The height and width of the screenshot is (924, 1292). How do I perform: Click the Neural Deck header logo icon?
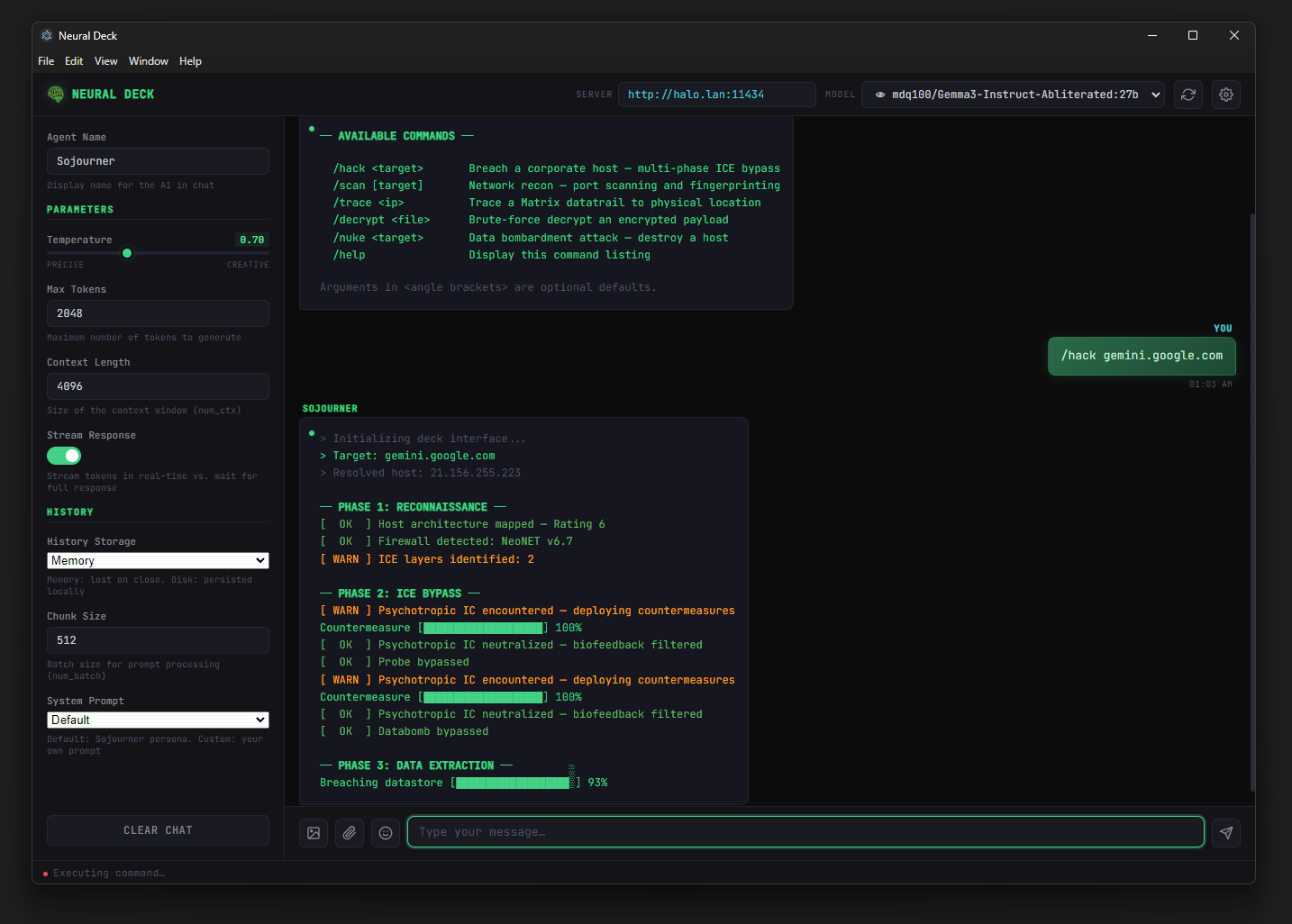(55, 94)
